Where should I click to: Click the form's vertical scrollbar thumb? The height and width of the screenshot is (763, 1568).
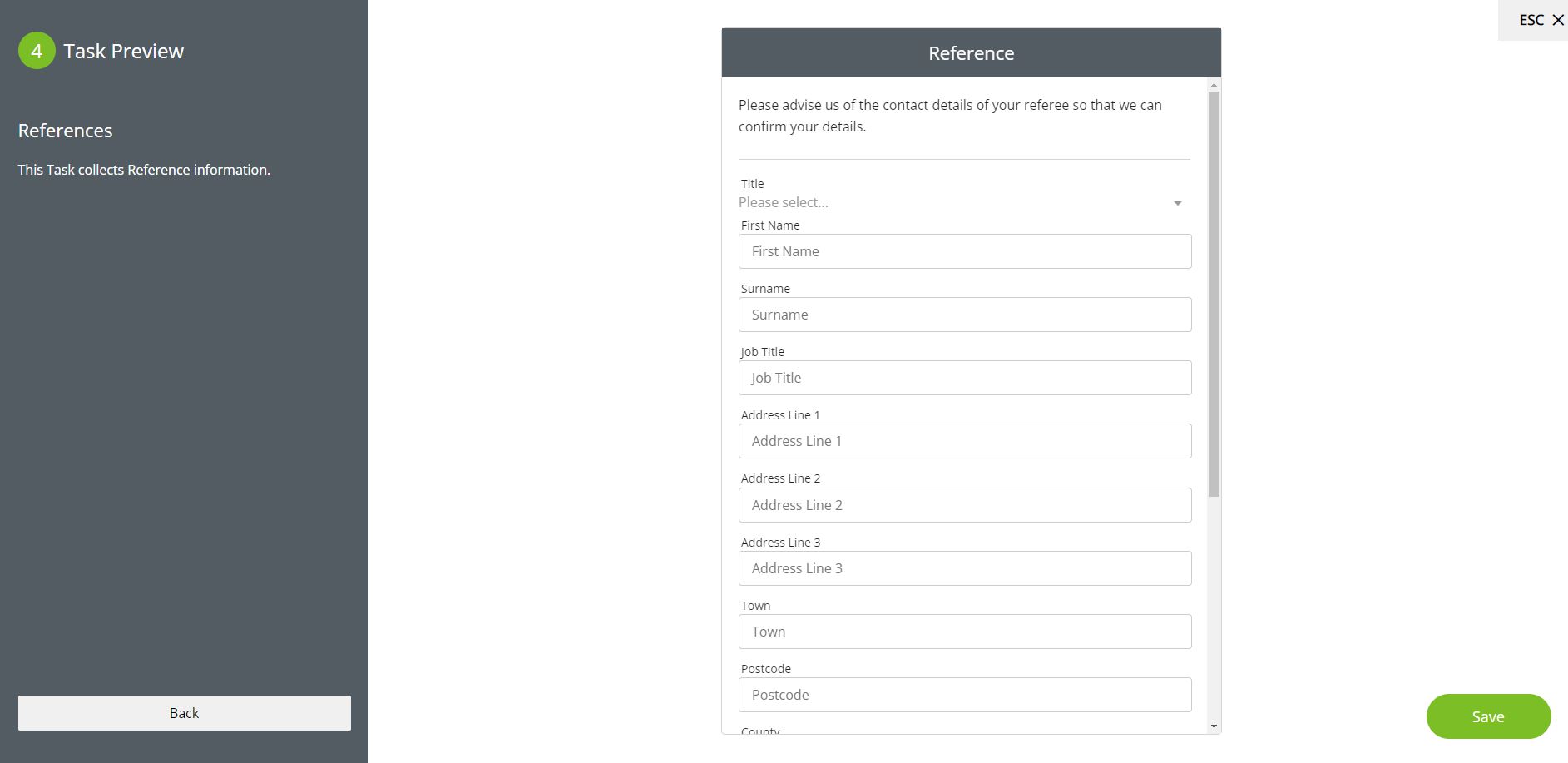tap(1214, 293)
